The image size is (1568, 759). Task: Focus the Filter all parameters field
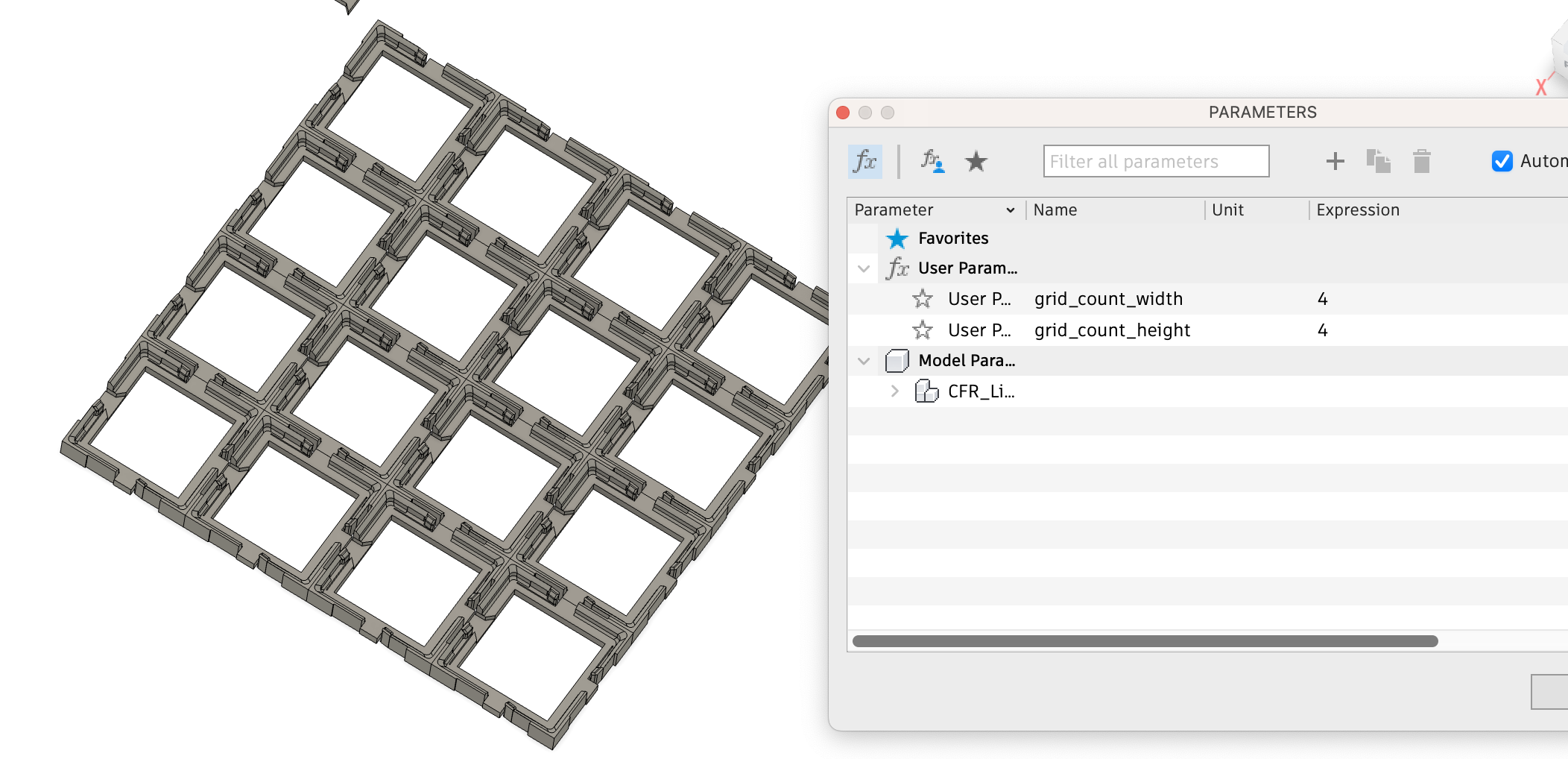click(1156, 161)
